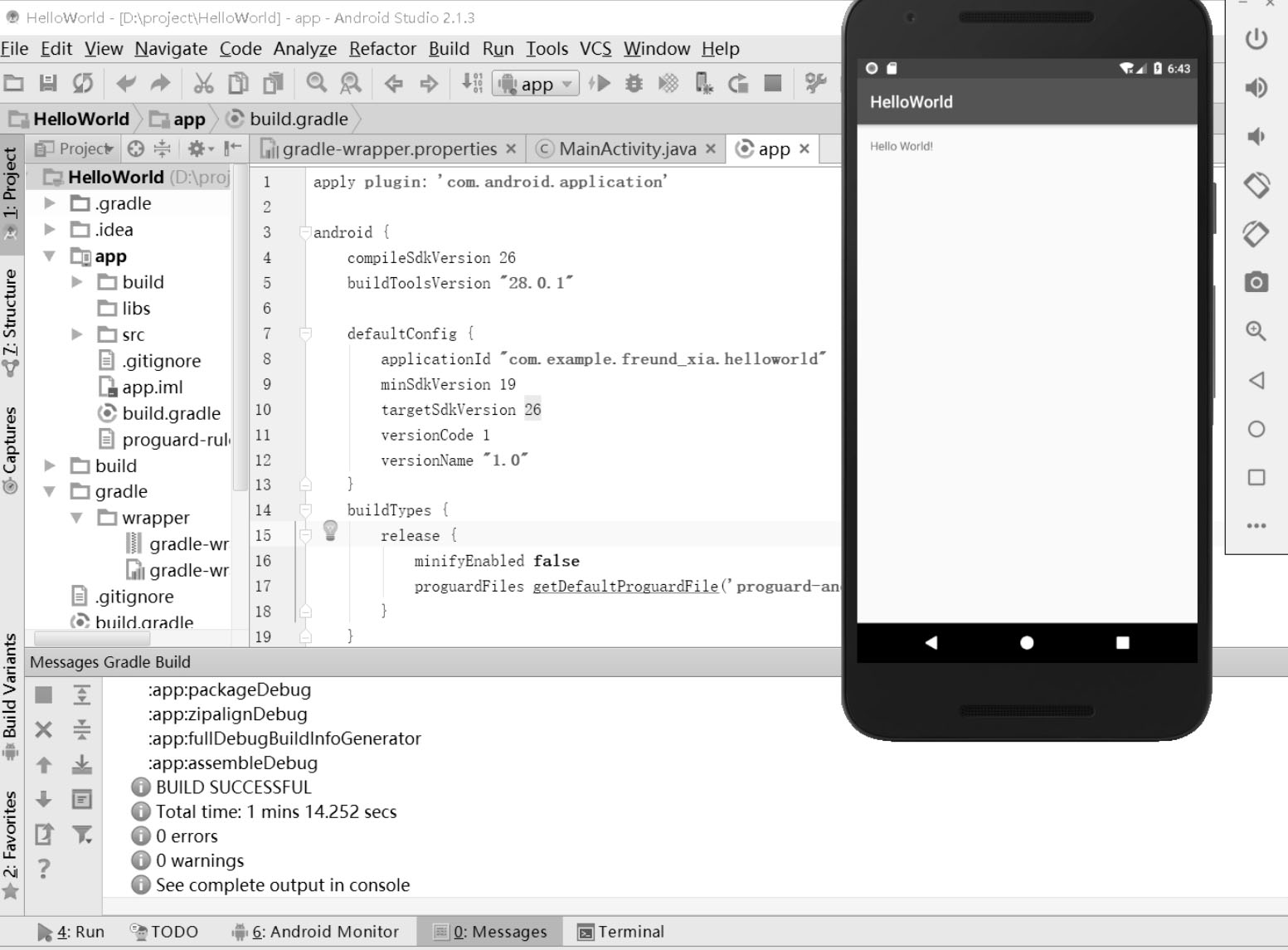Click the light bulb intention icon
Image resolution: width=1288 pixels, height=950 pixels.
[x=330, y=530]
